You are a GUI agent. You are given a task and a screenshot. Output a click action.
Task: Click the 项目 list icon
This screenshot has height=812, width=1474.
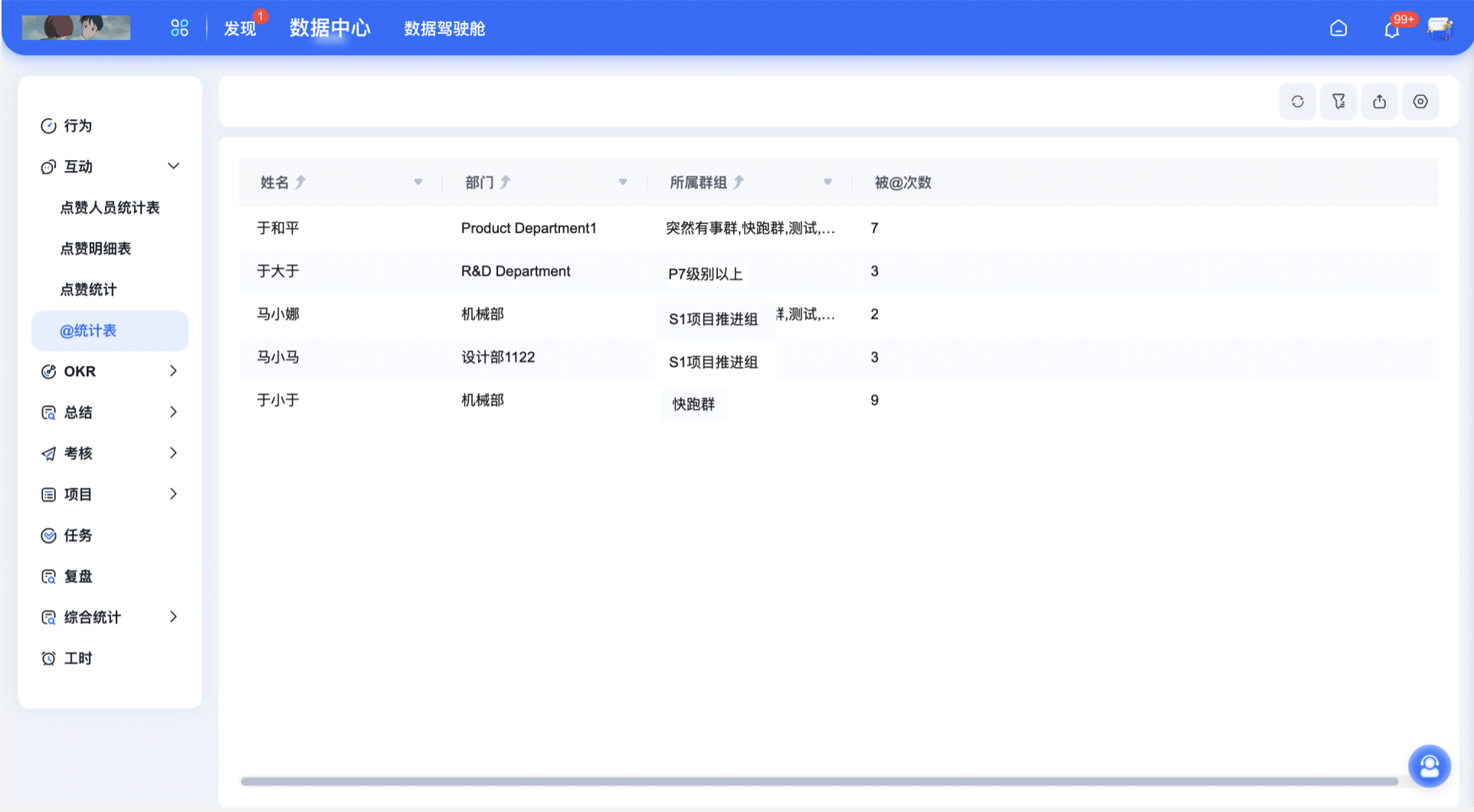click(48, 495)
